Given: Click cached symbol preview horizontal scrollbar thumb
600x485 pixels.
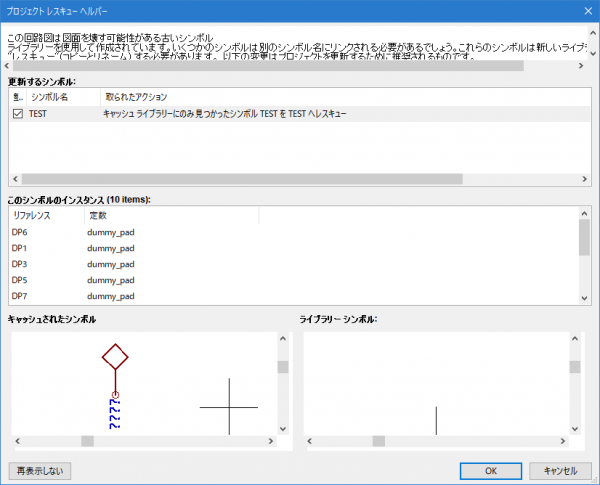Looking at the screenshot, I should coord(88,440).
